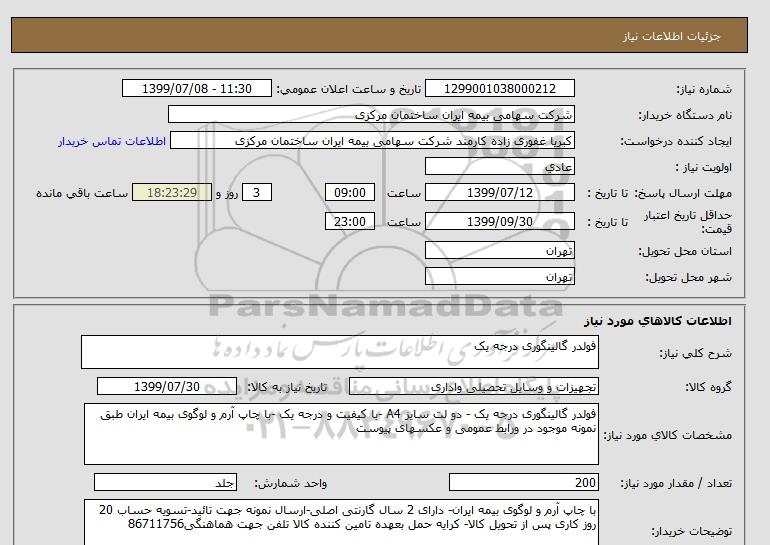This screenshot has width=770, height=545.
Task: Click the delivery province field 'تهران'
Action: click(x=499, y=250)
